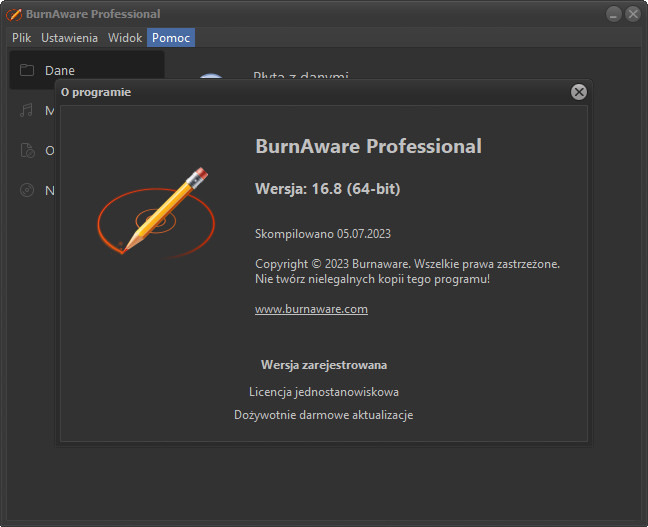Close the O programie dialog
The width and height of the screenshot is (648, 527).
pyautogui.click(x=579, y=92)
